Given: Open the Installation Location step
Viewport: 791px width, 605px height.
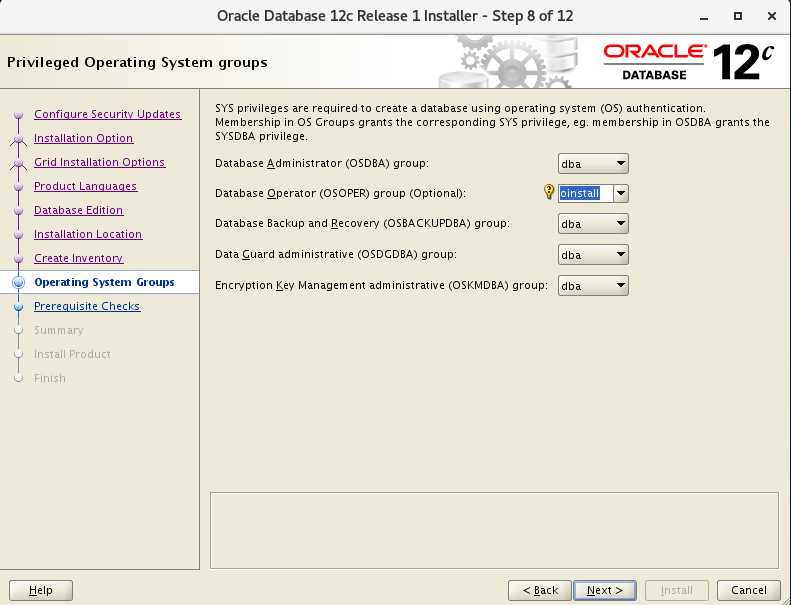Looking at the screenshot, I should pyautogui.click(x=88, y=234).
